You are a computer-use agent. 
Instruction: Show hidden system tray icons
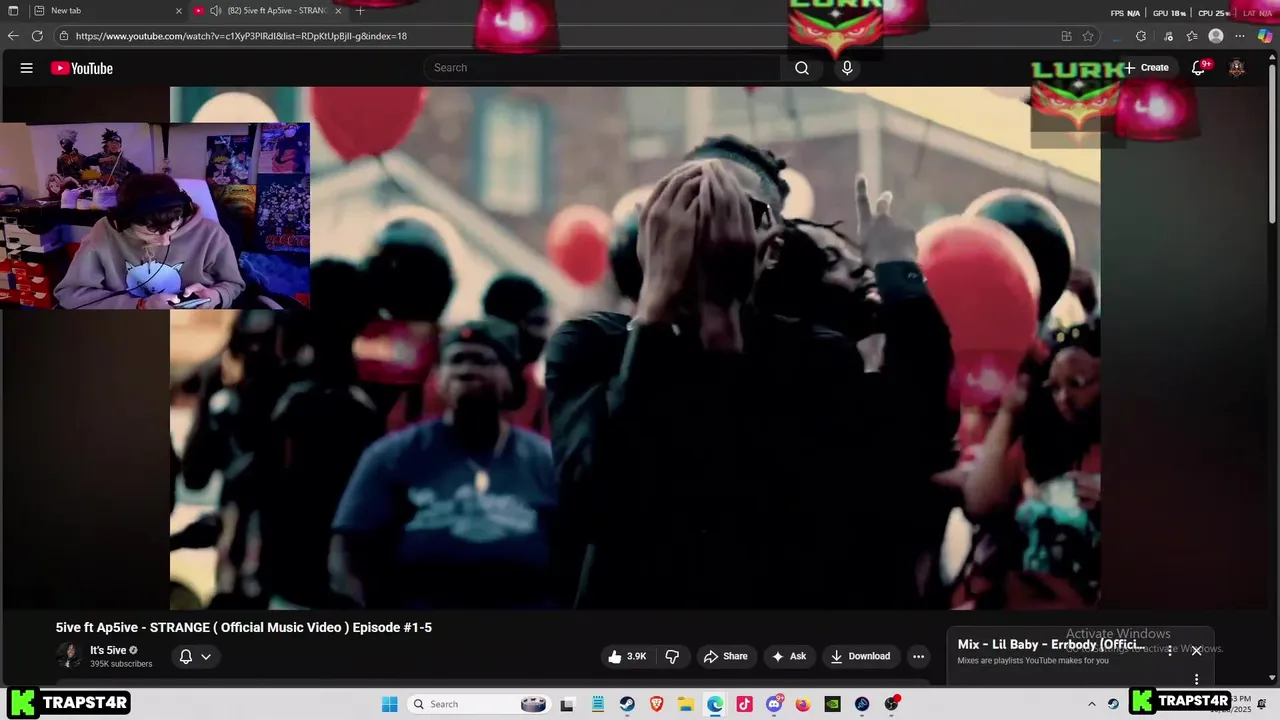[x=1092, y=704]
